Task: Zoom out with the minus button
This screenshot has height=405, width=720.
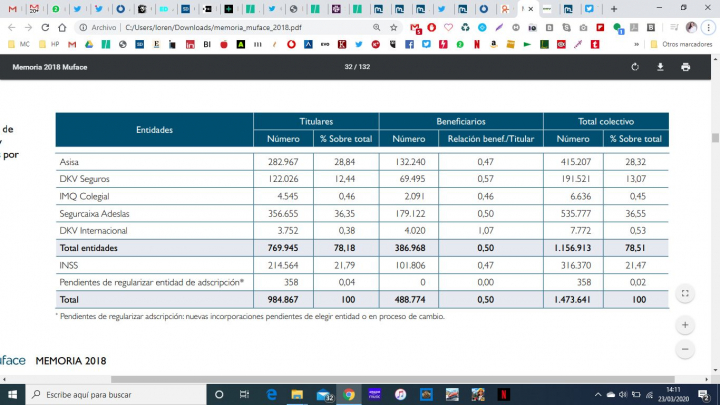Action: coord(685,350)
